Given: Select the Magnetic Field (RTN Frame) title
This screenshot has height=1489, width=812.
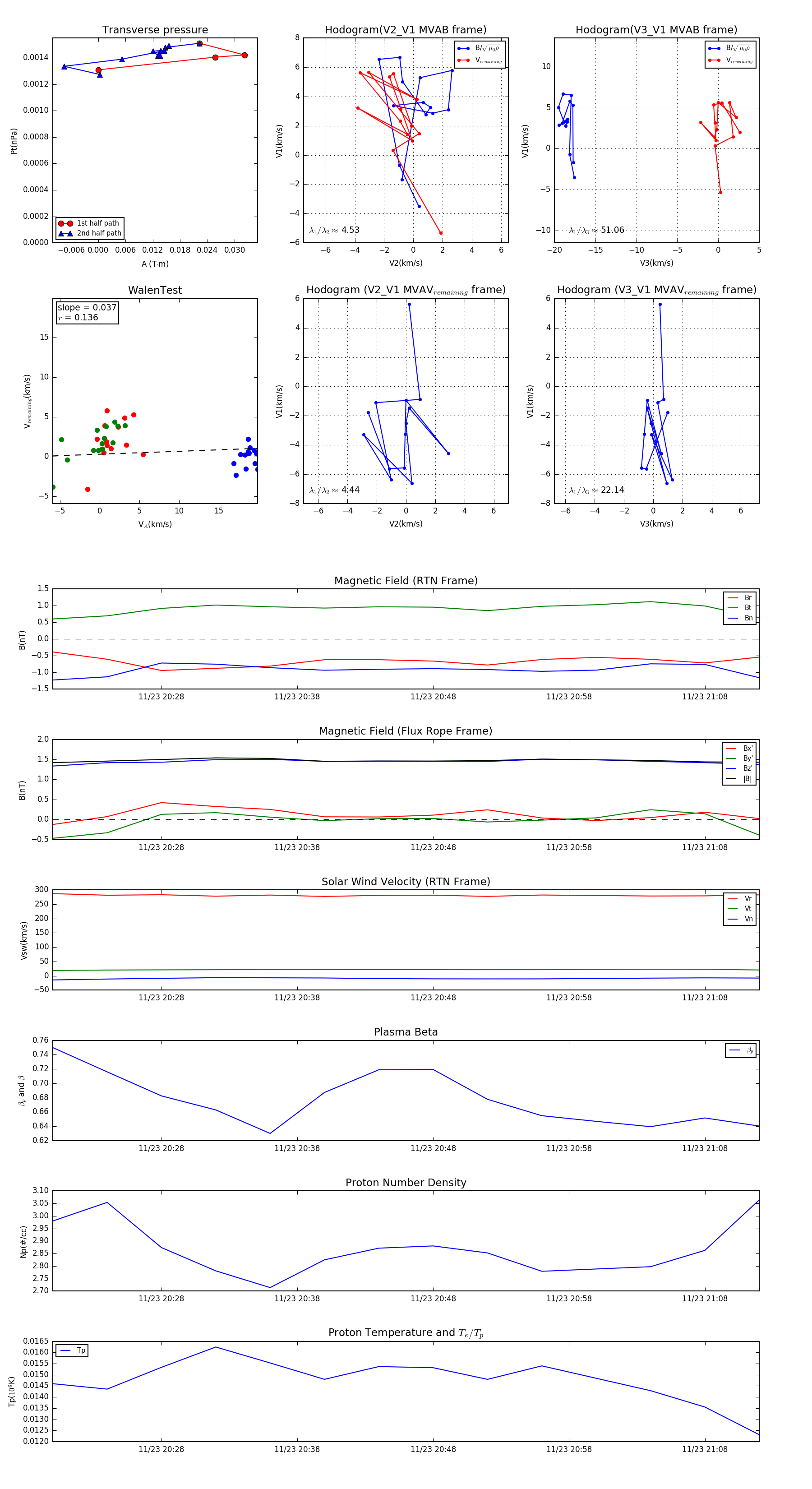Looking at the screenshot, I should click(406, 581).
